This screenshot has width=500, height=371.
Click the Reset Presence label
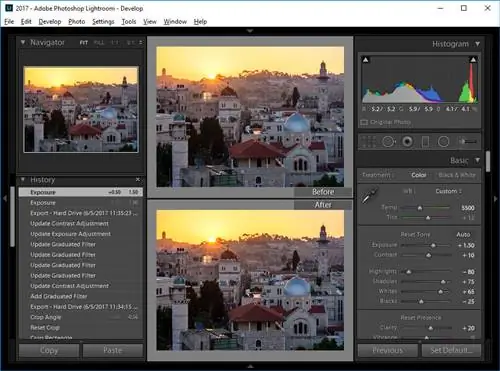[x=421, y=318]
